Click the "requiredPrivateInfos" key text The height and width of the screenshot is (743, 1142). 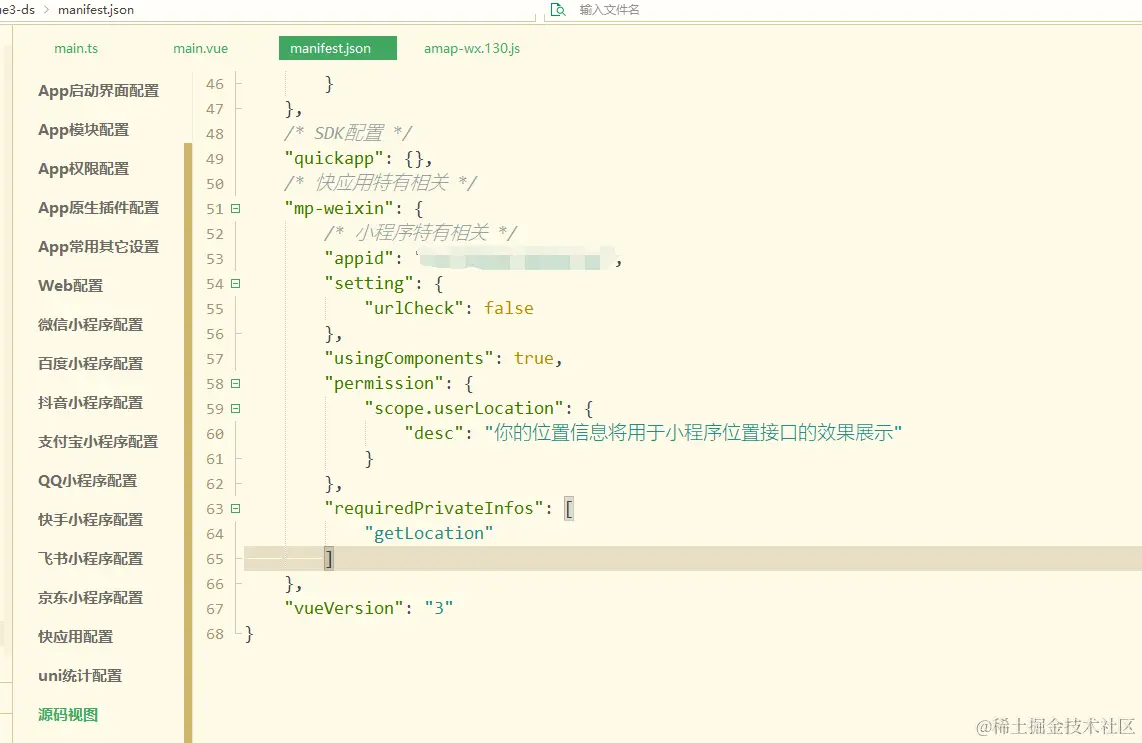pos(433,508)
